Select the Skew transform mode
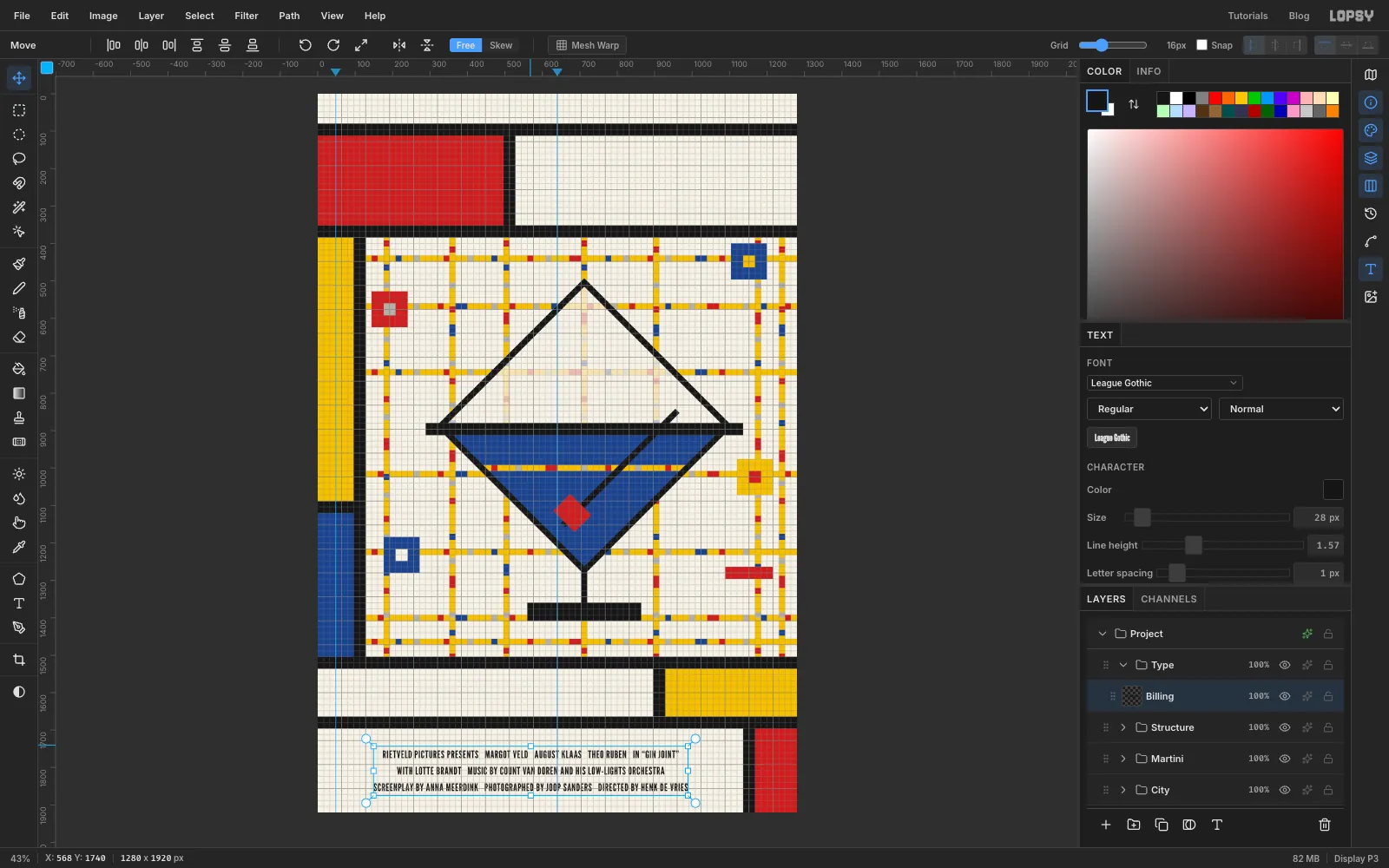 click(x=501, y=45)
